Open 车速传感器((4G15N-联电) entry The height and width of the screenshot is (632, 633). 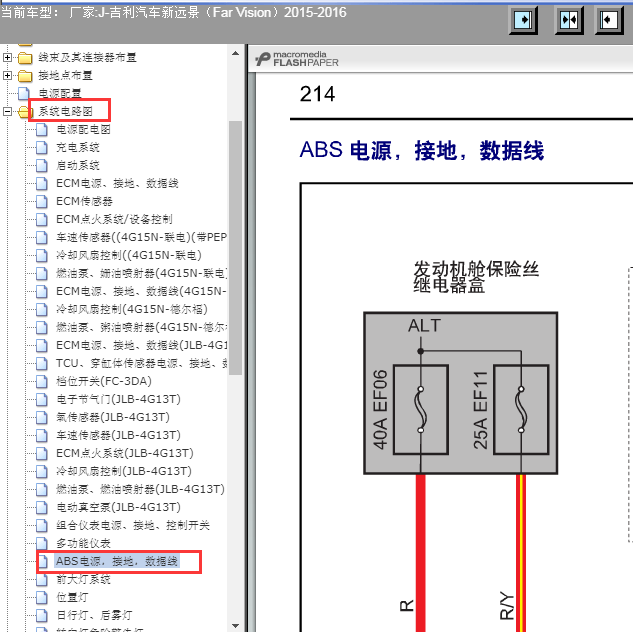pyautogui.click(x=141, y=237)
